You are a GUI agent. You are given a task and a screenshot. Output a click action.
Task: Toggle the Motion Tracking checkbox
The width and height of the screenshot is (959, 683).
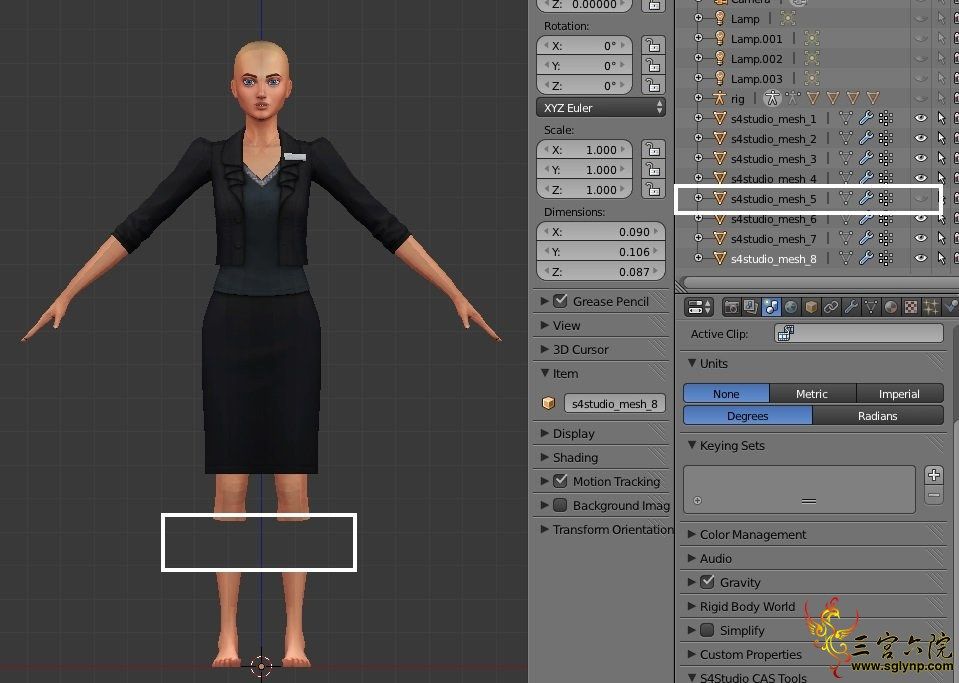(x=560, y=481)
